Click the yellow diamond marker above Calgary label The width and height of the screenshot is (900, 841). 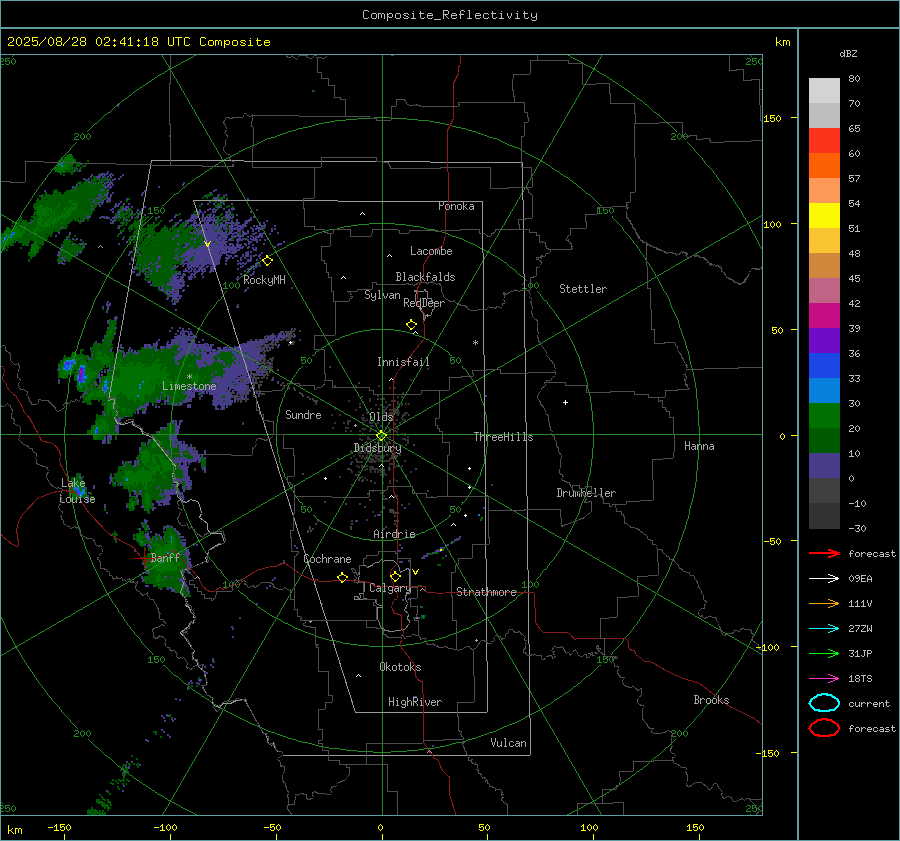click(395, 576)
